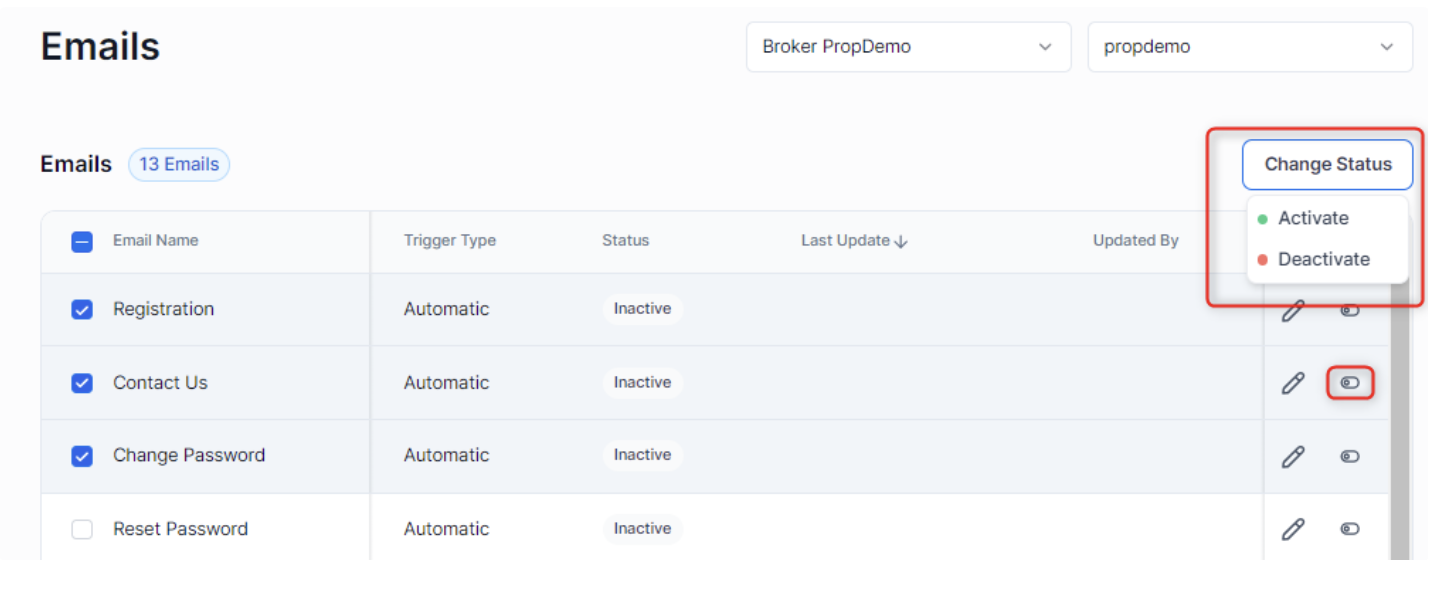The image size is (1450, 616).
Task: Choose Deactivate from status menu
Action: 1323,259
